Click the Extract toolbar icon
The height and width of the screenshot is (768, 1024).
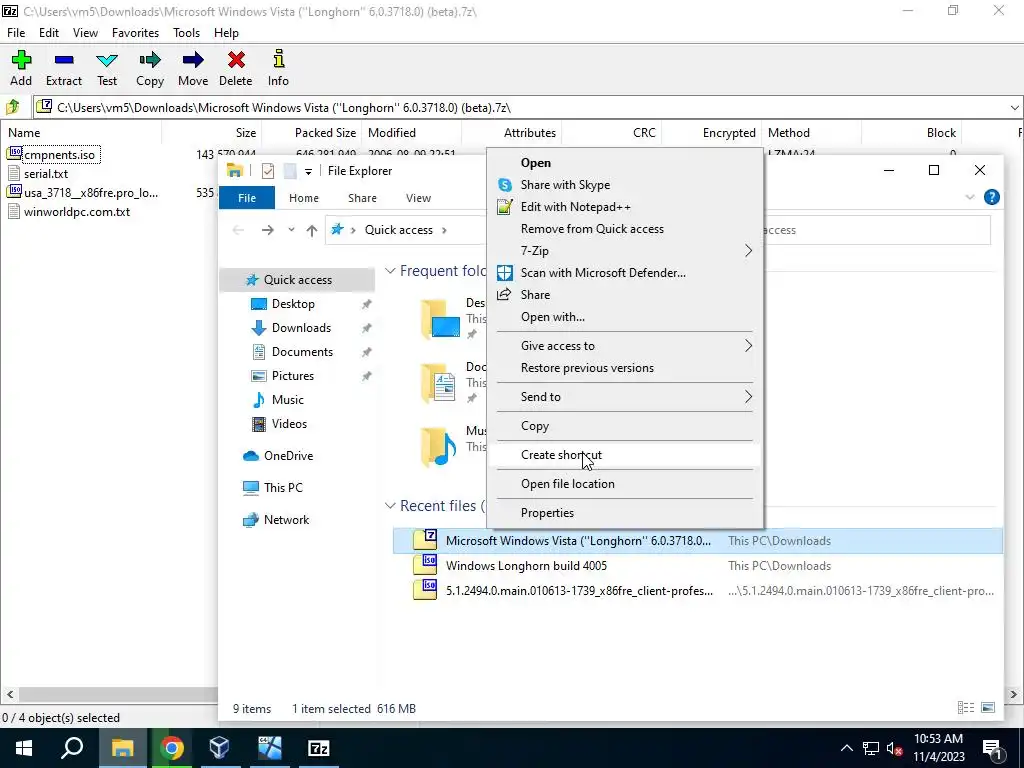click(x=63, y=68)
